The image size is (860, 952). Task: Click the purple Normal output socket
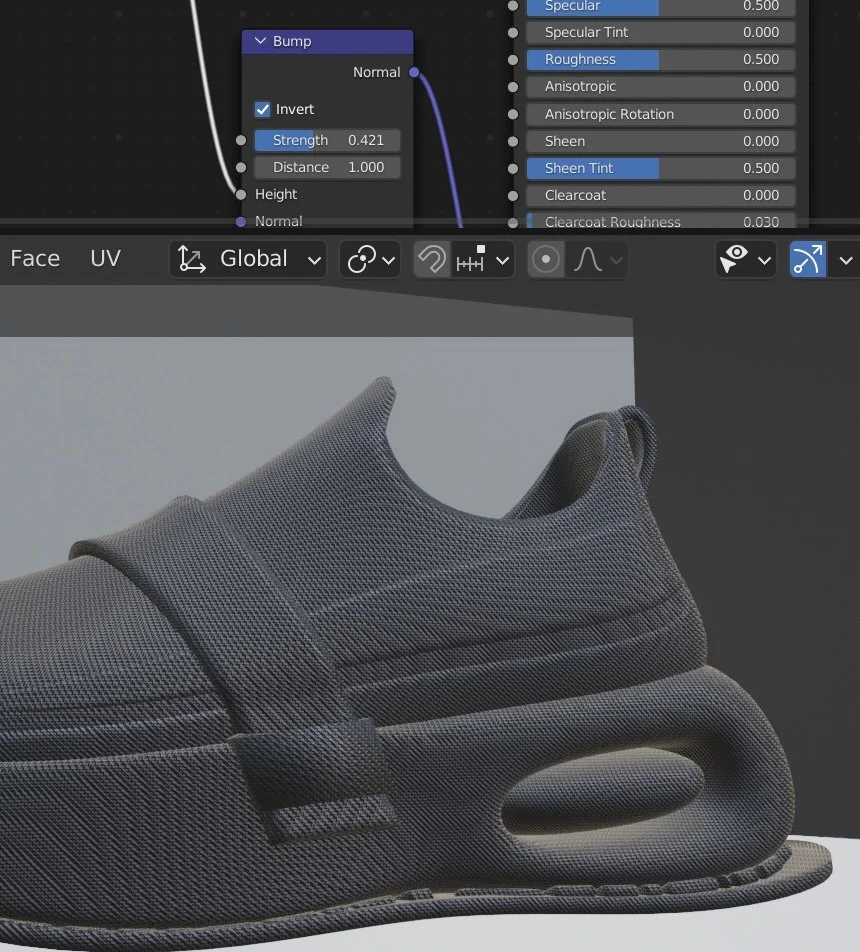(x=414, y=72)
